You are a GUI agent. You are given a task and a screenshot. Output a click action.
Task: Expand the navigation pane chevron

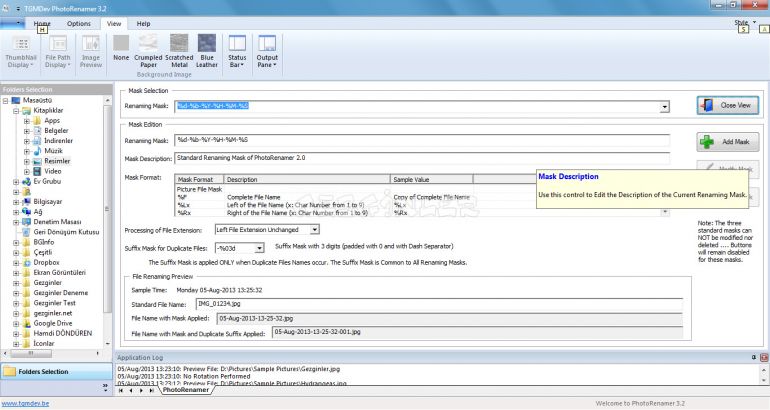[105, 387]
